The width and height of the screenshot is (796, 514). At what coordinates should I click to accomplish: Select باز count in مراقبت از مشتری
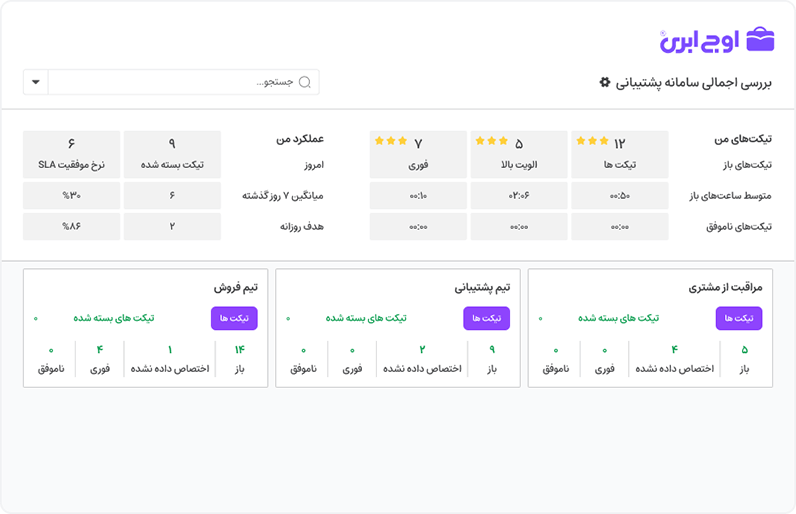pos(744,359)
